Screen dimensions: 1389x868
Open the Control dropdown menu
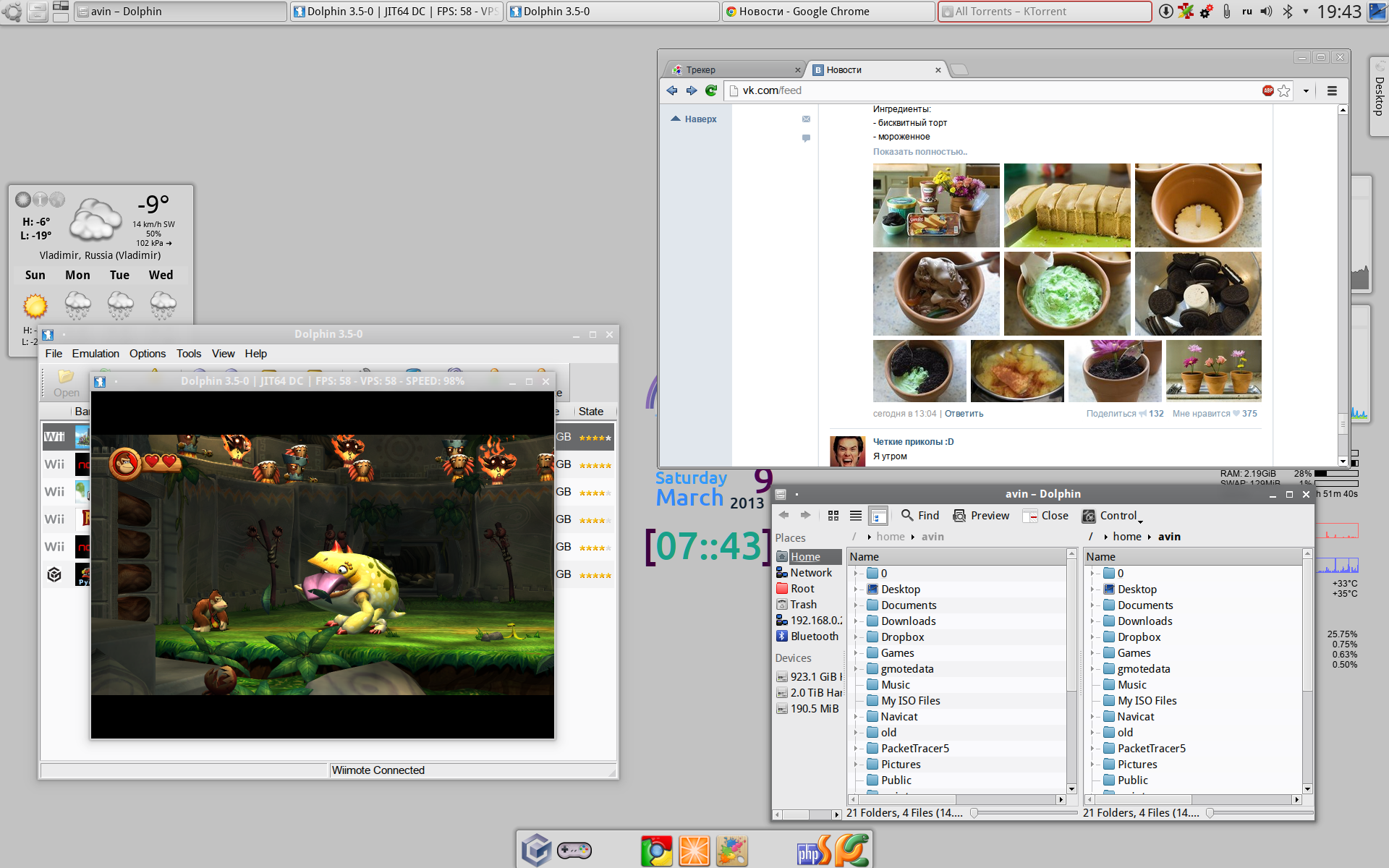(x=1112, y=516)
